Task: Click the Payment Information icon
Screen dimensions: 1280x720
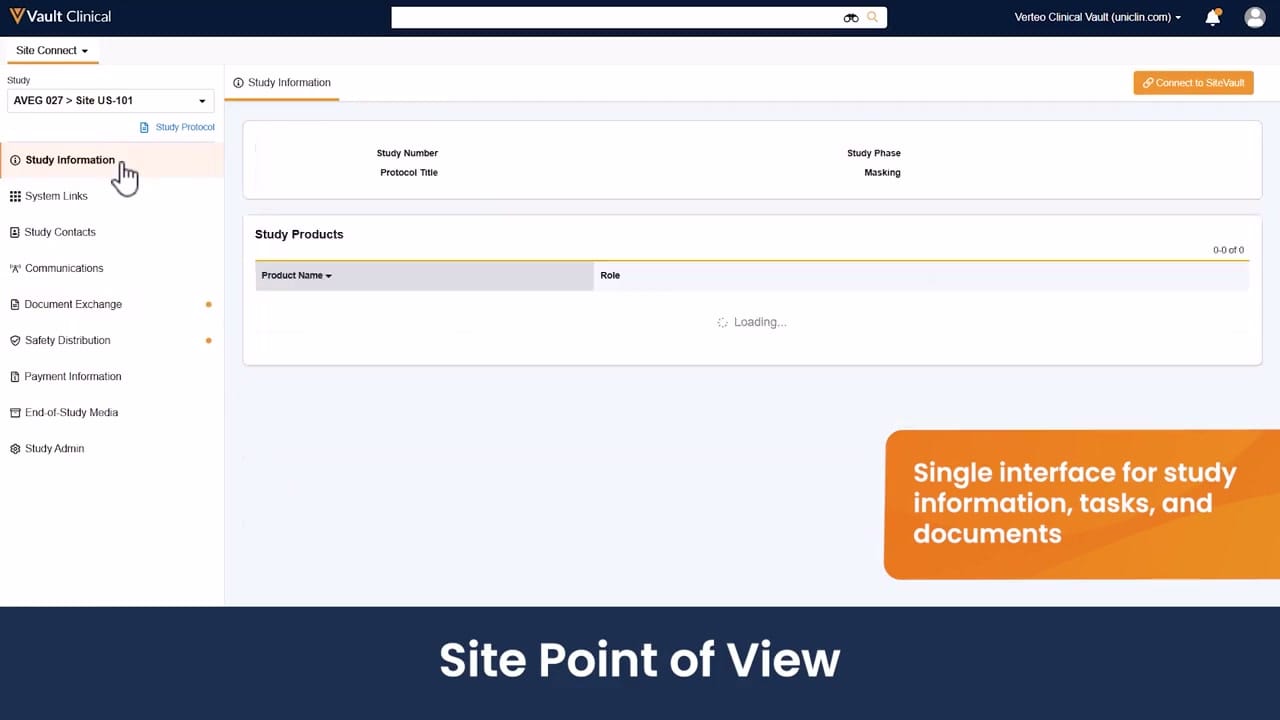Action: [x=15, y=376]
